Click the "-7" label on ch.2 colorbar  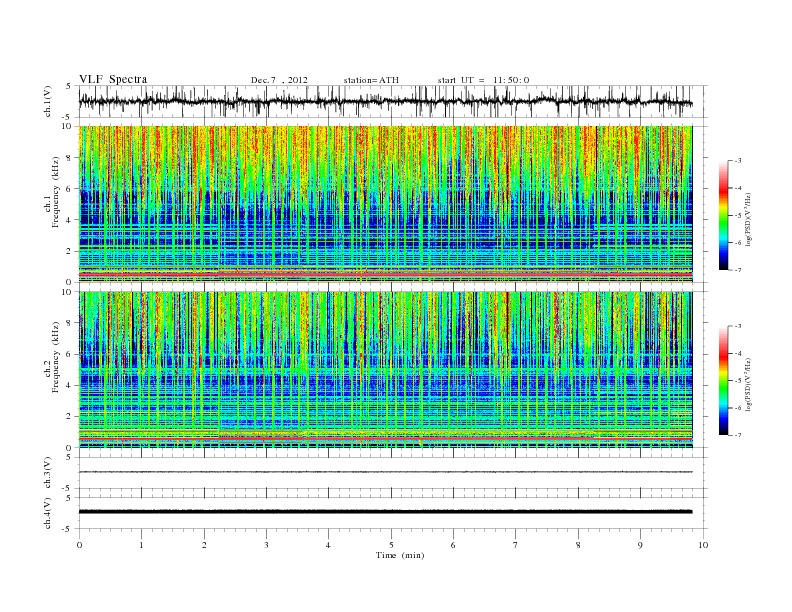(738, 435)
